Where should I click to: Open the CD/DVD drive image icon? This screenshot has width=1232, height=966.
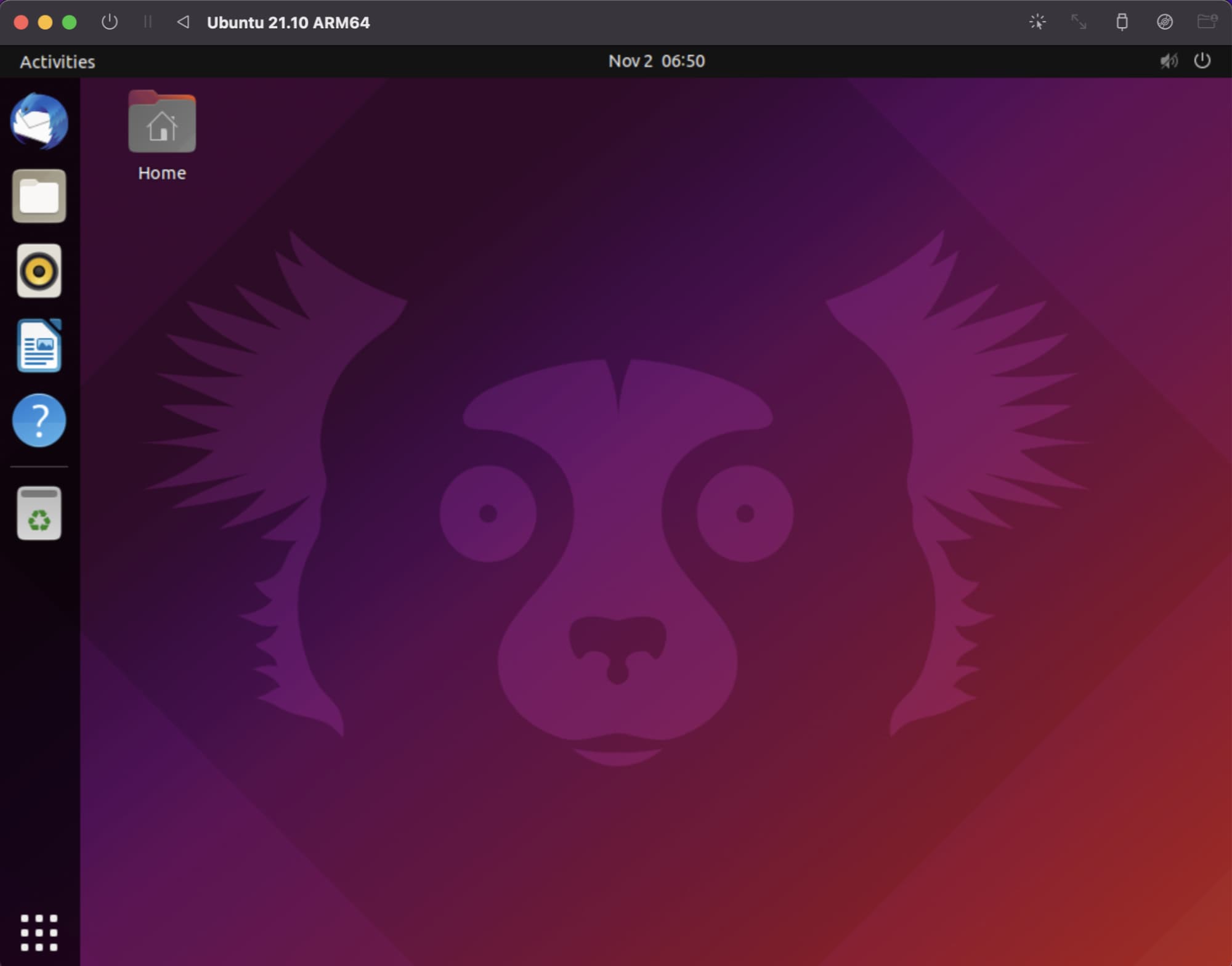1165,22
